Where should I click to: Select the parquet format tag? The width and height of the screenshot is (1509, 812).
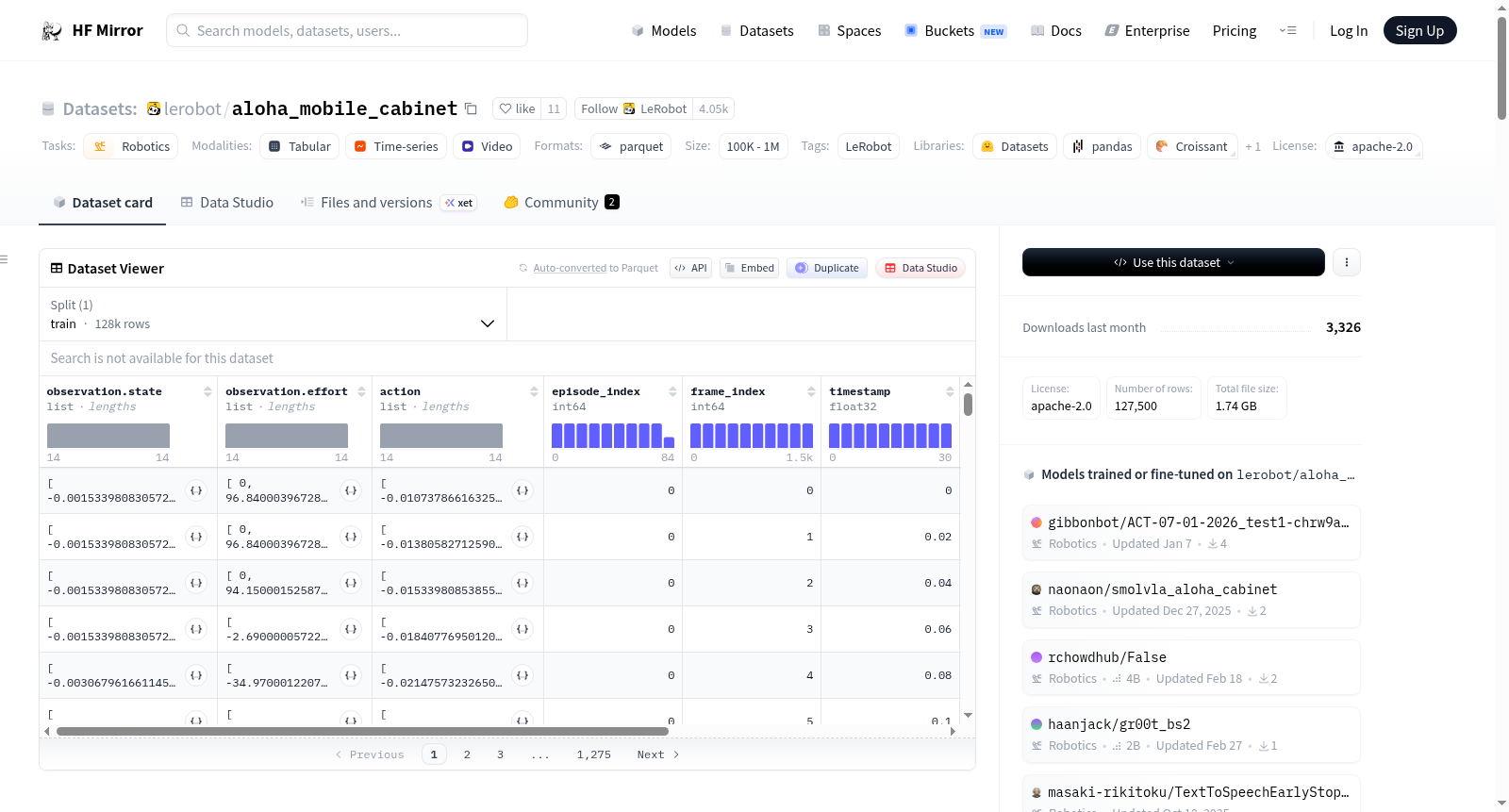tap(631, 146)
